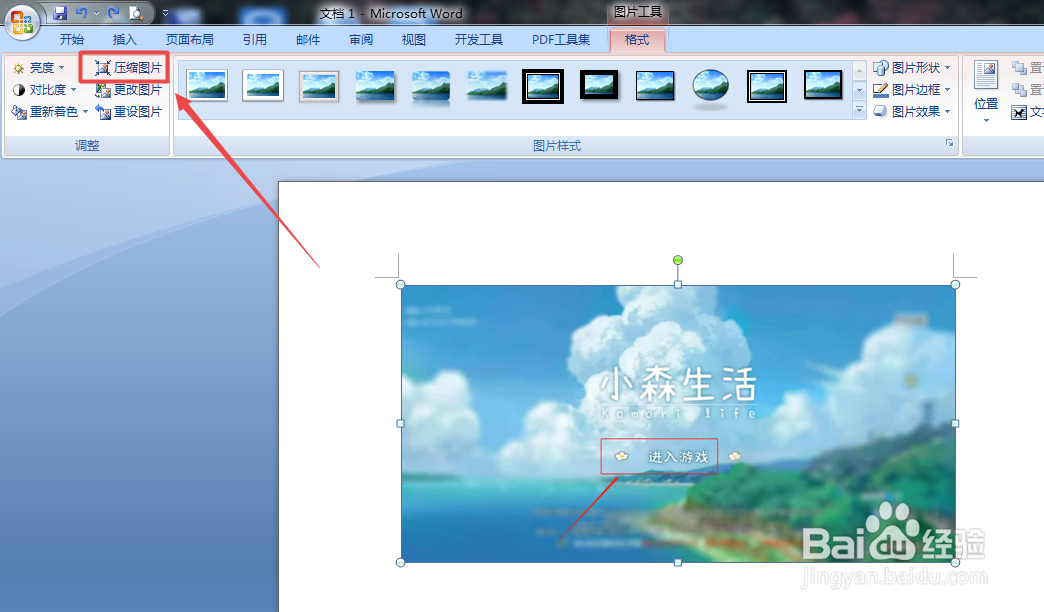1044x612 pixels.
Task: Apply third picture style thumbnail
Action: coord(319,86)
